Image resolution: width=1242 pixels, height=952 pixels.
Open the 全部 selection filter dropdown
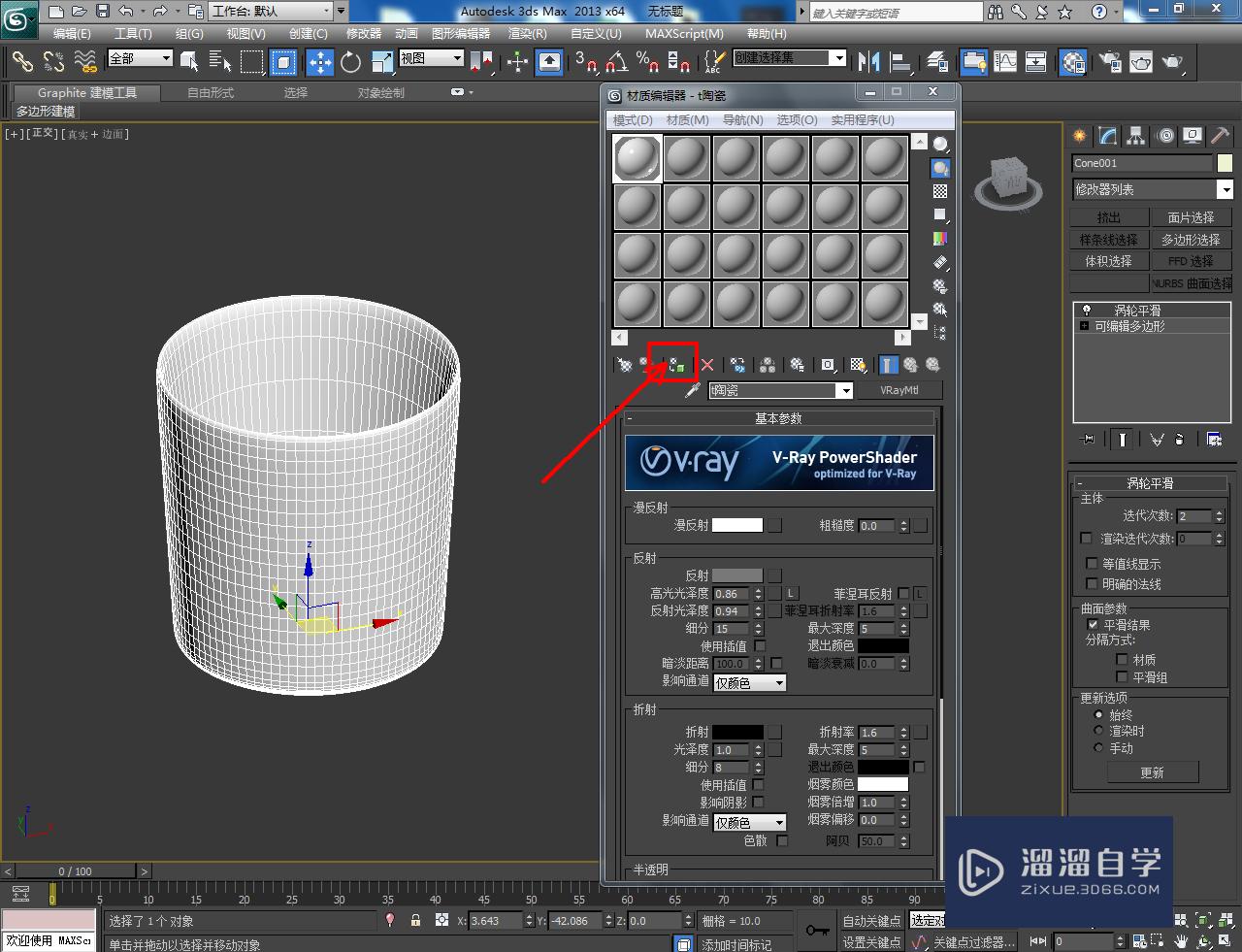tap(140, 58)
